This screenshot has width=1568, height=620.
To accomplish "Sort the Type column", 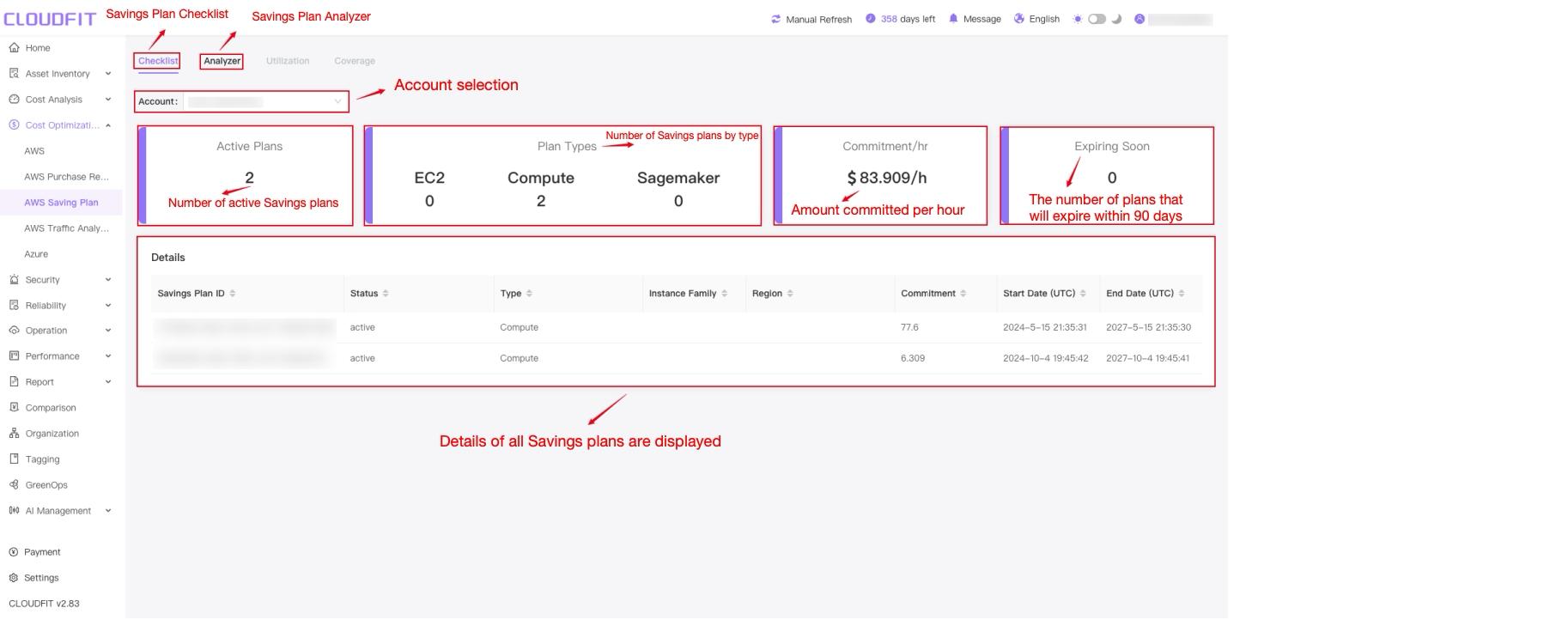I will click(529, 294).
